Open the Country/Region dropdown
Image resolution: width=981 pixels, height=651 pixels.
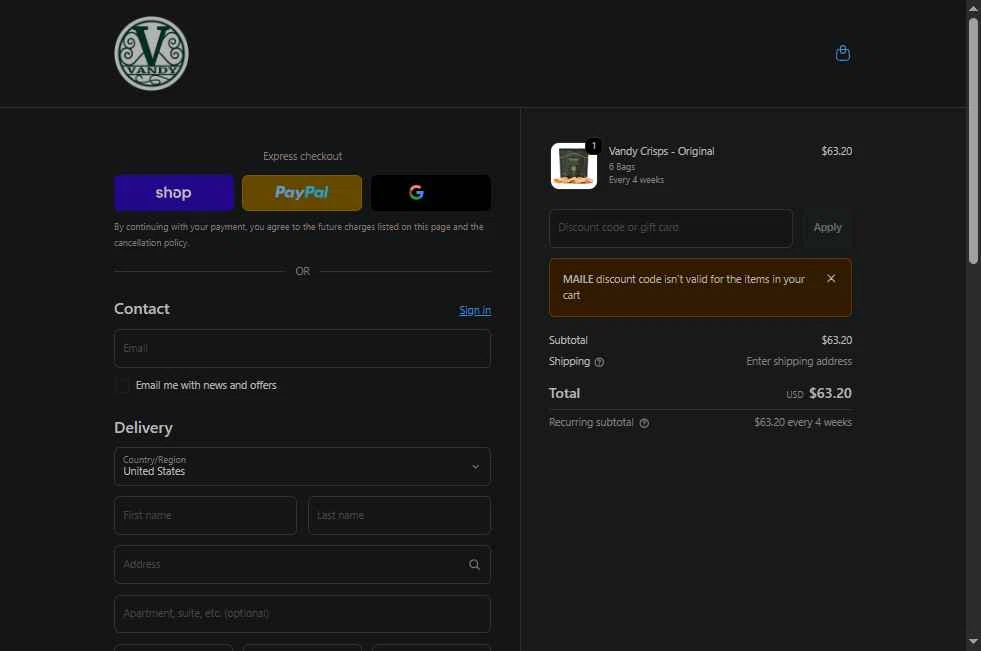(x=302, y=466)
